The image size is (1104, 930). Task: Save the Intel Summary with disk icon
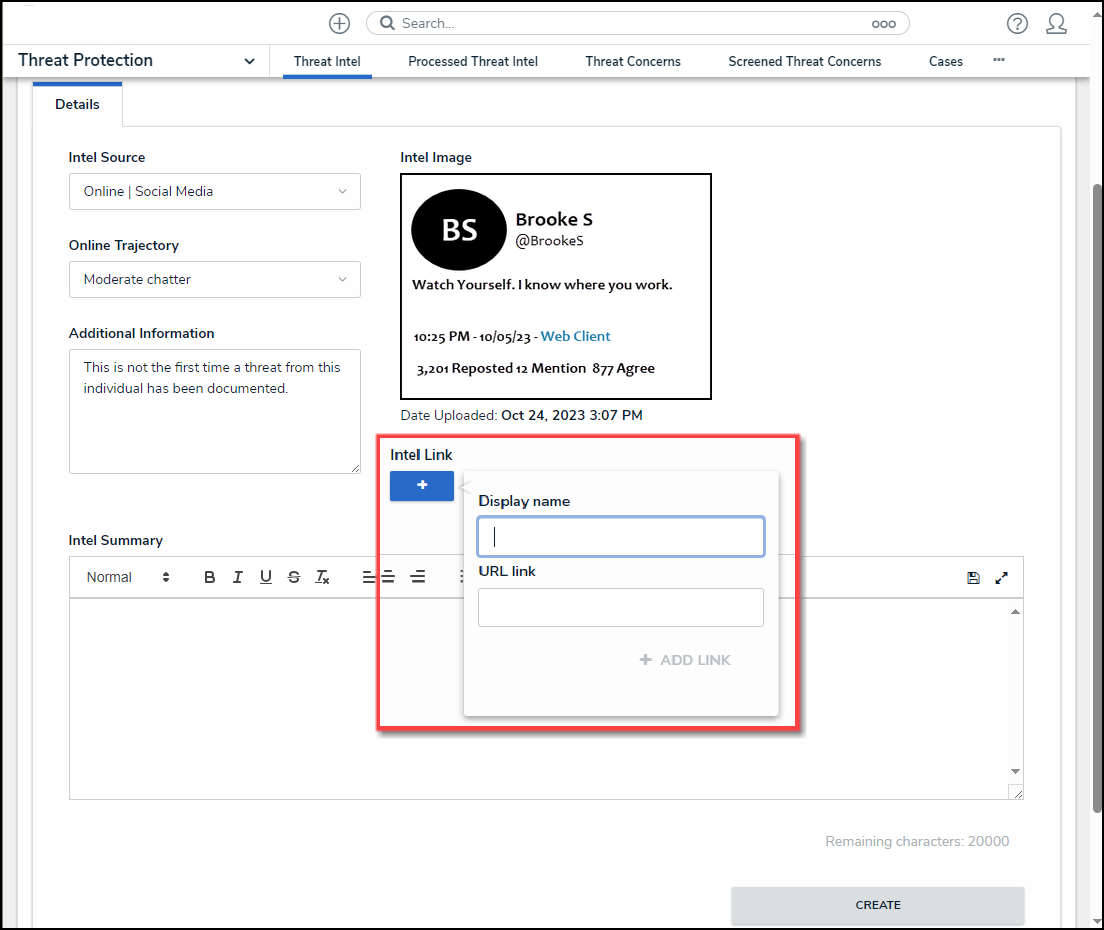coord(973,578)
